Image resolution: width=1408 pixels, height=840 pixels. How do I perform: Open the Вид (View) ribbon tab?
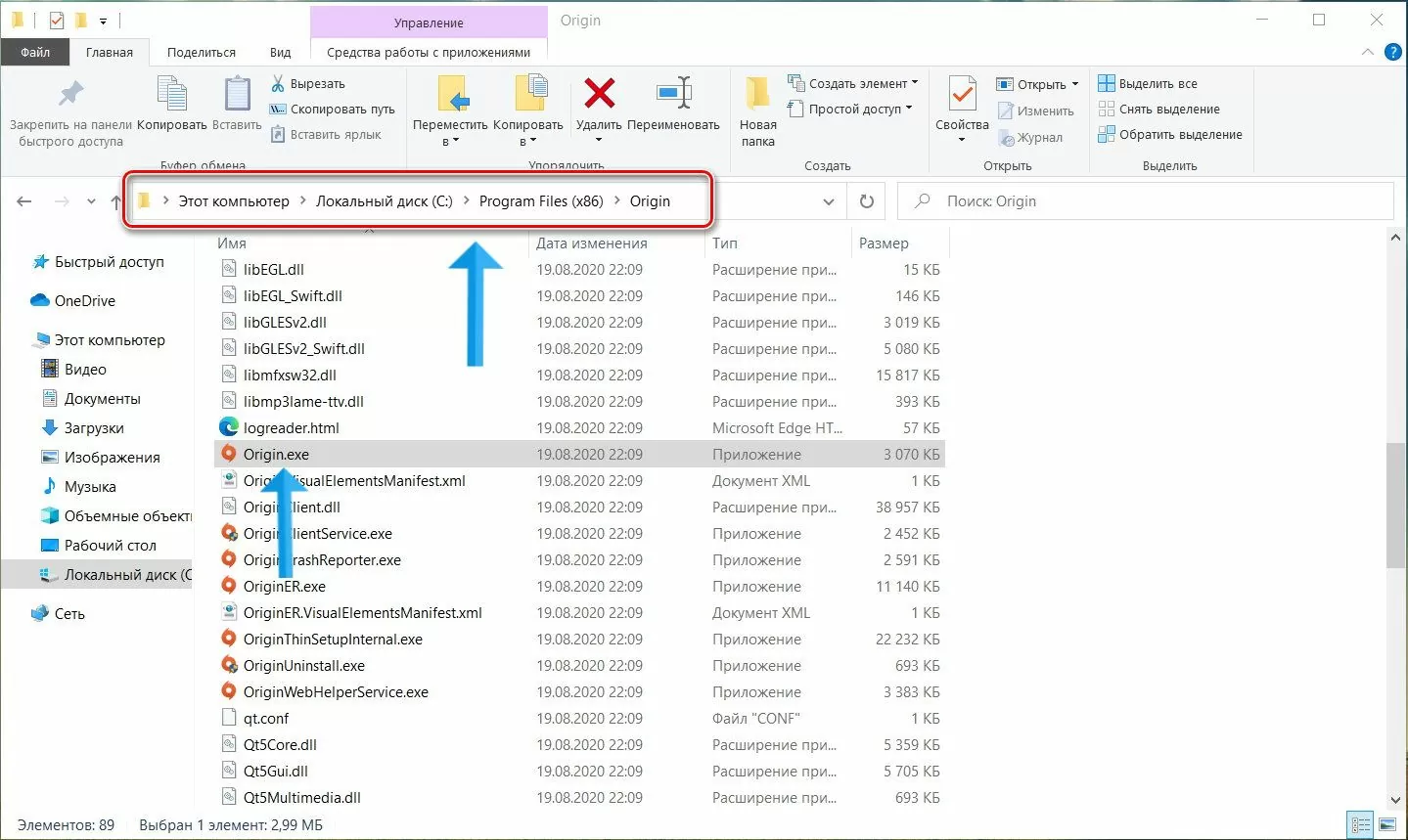pyautogui.click(x=280, y=53)
